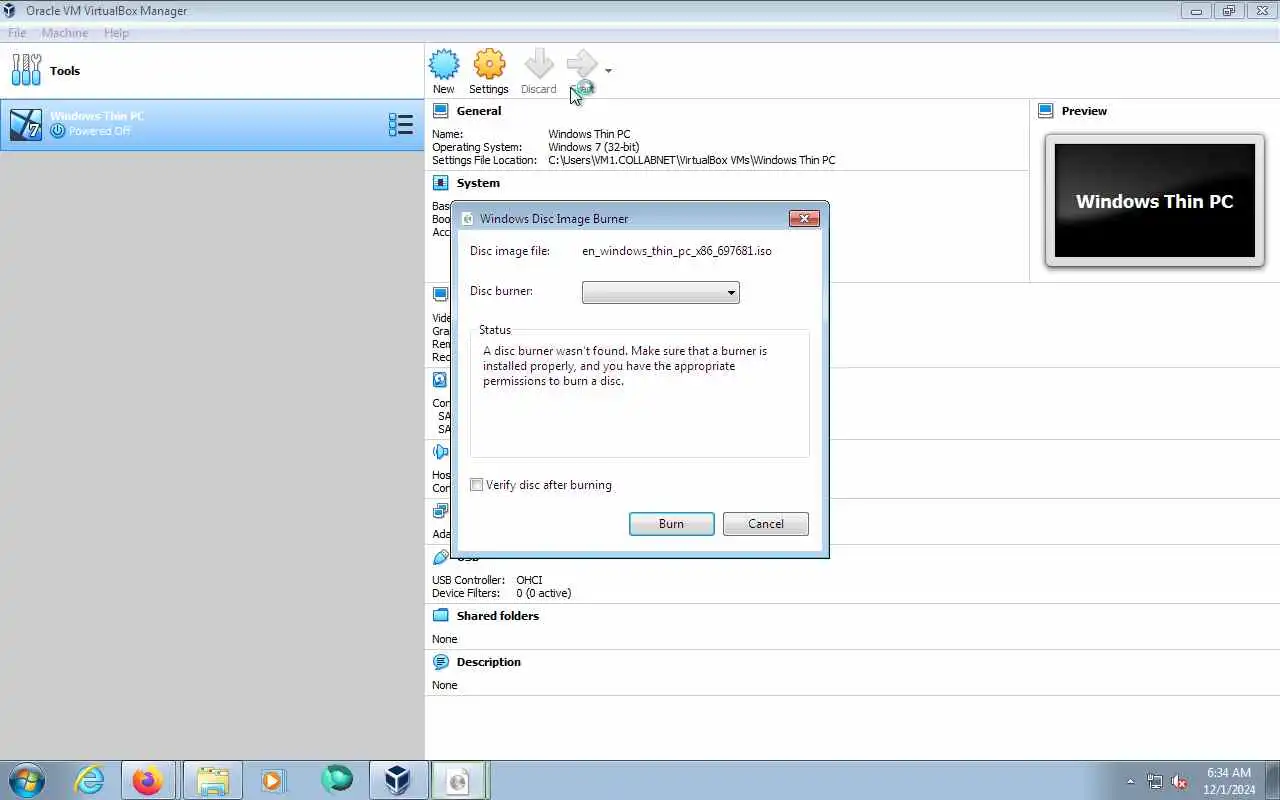
Task: Open Windows Explorer folder from taskbar
Action: coord(212,780)
